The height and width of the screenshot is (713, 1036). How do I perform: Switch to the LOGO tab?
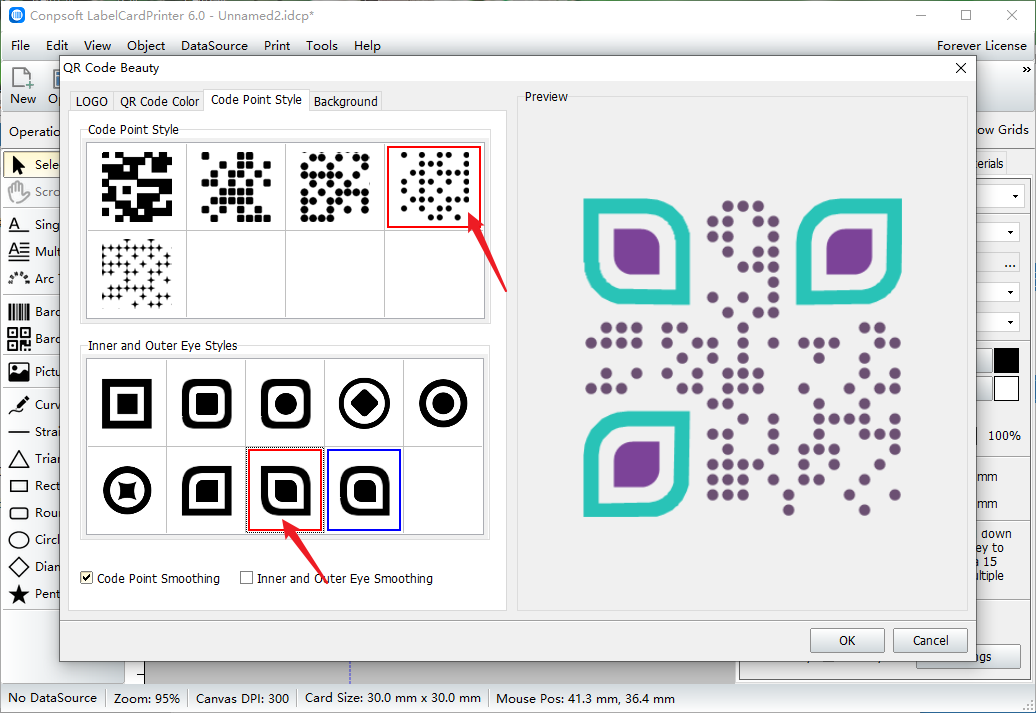click(92, 101)
